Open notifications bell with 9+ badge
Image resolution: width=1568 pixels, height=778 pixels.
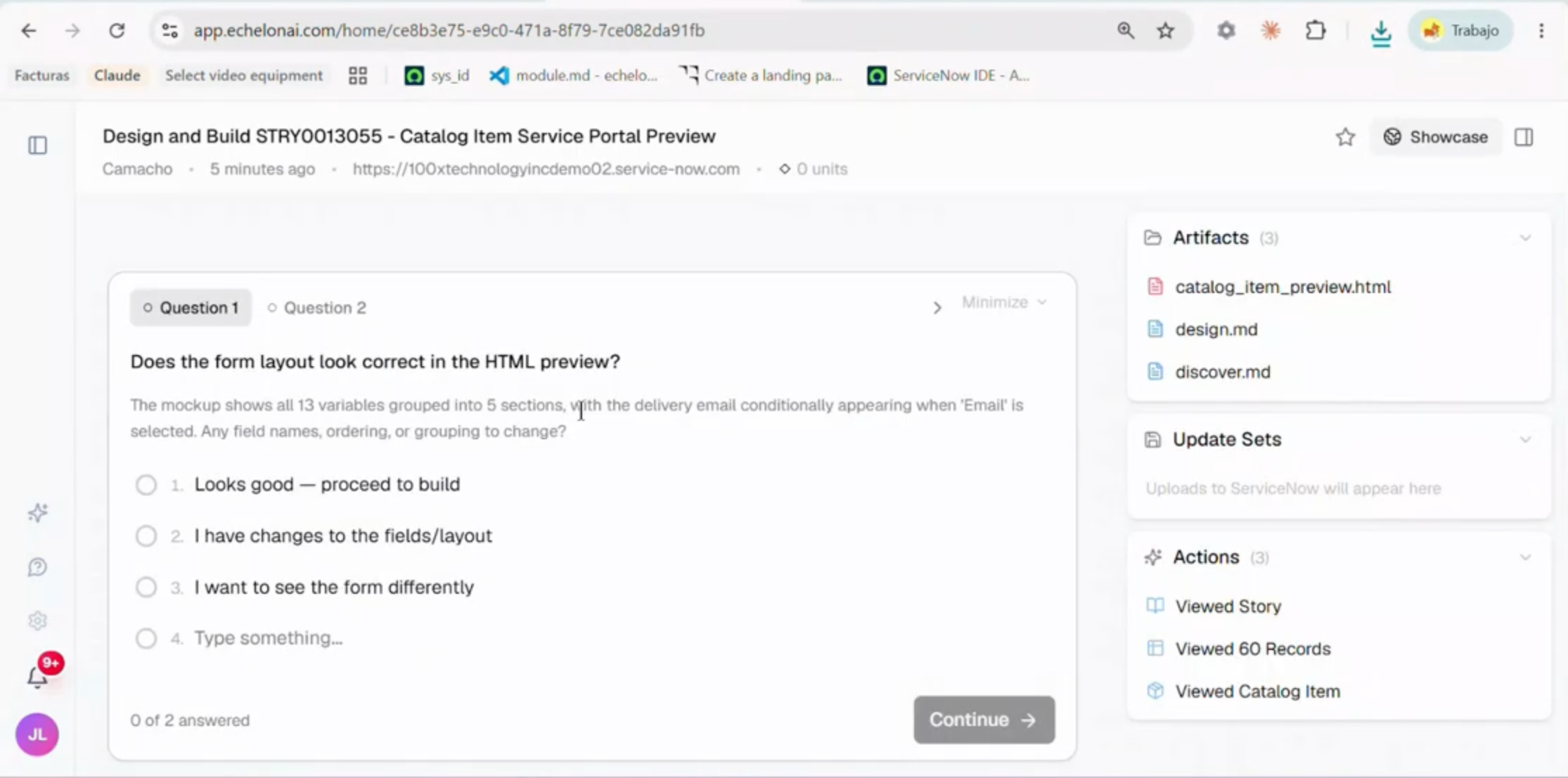coord(38,676)
